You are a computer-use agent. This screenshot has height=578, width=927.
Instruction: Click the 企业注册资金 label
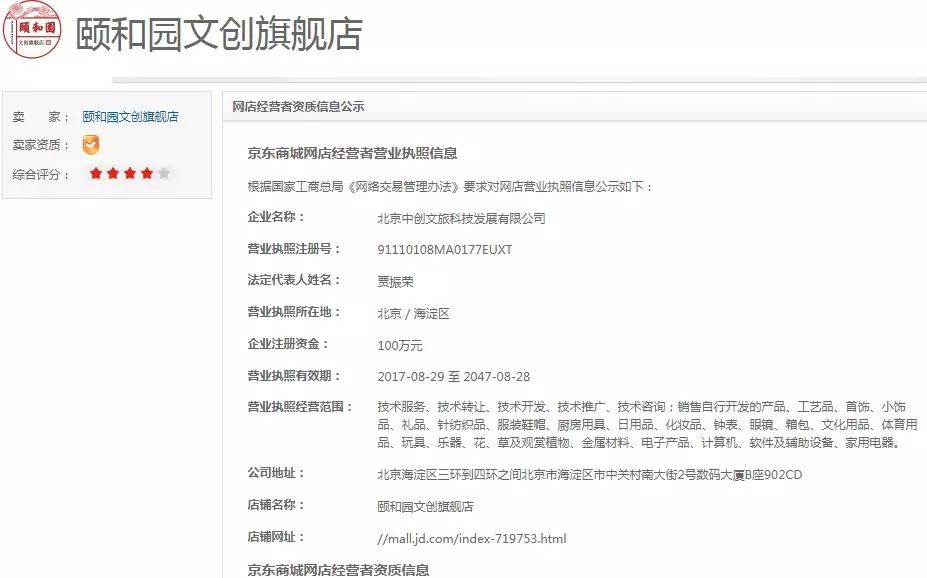pos(288,344)
